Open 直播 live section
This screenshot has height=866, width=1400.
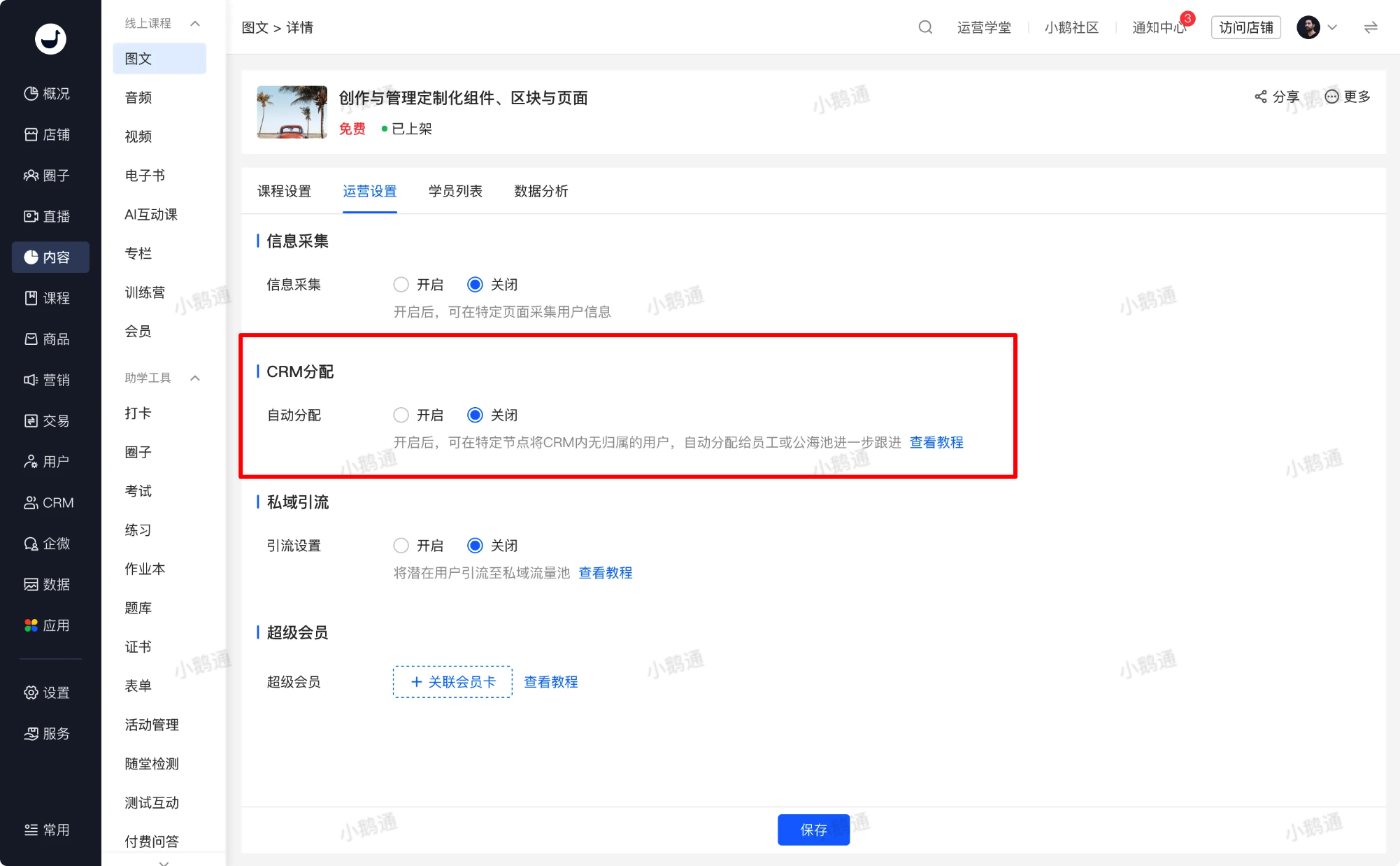[47, 216]
